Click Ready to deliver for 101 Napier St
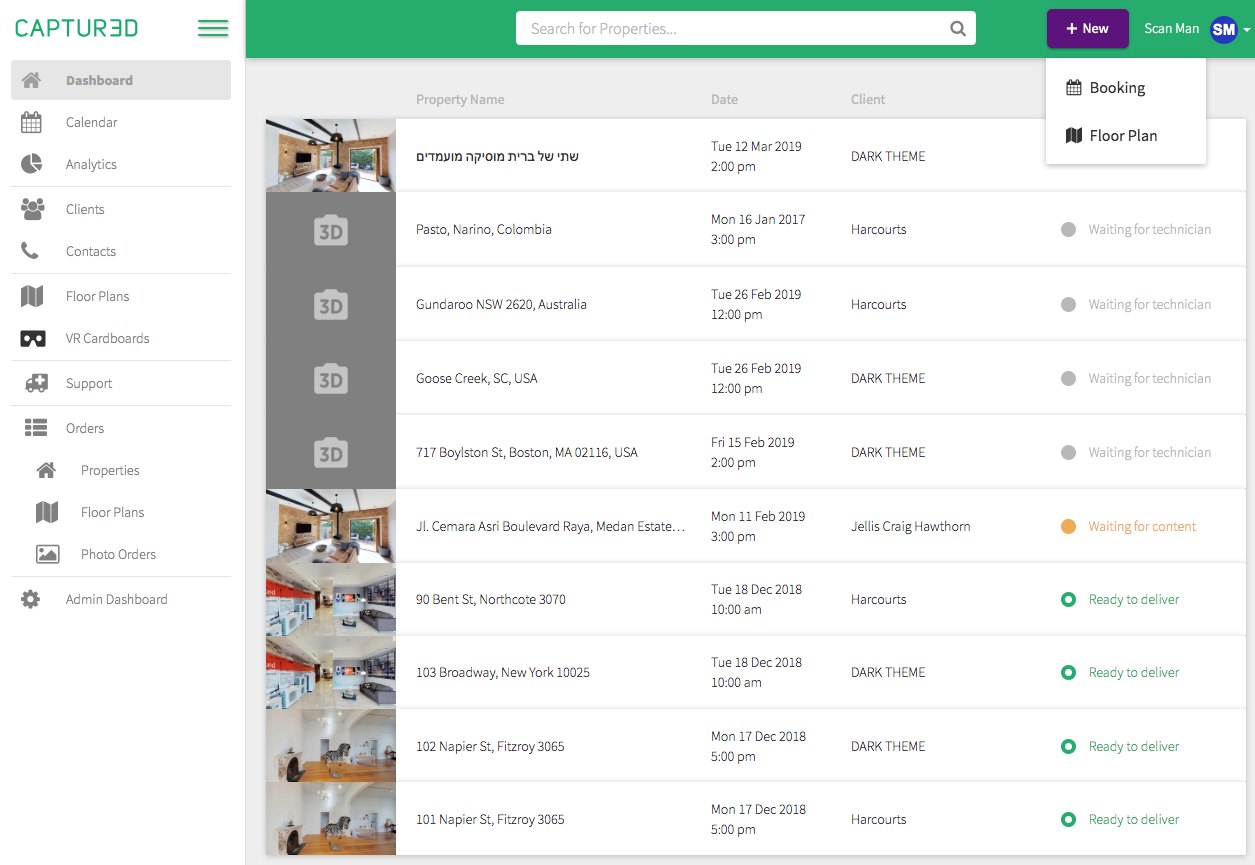 1134,819
